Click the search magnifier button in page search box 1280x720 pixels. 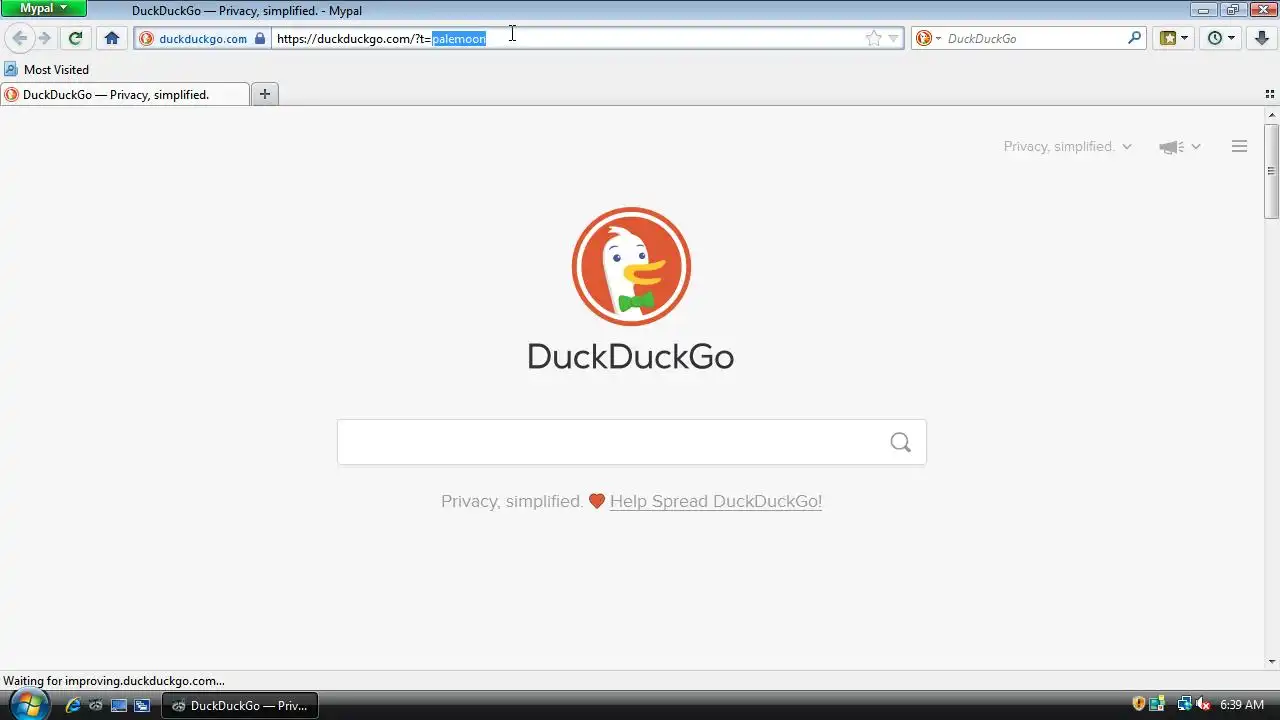(900, 442)
